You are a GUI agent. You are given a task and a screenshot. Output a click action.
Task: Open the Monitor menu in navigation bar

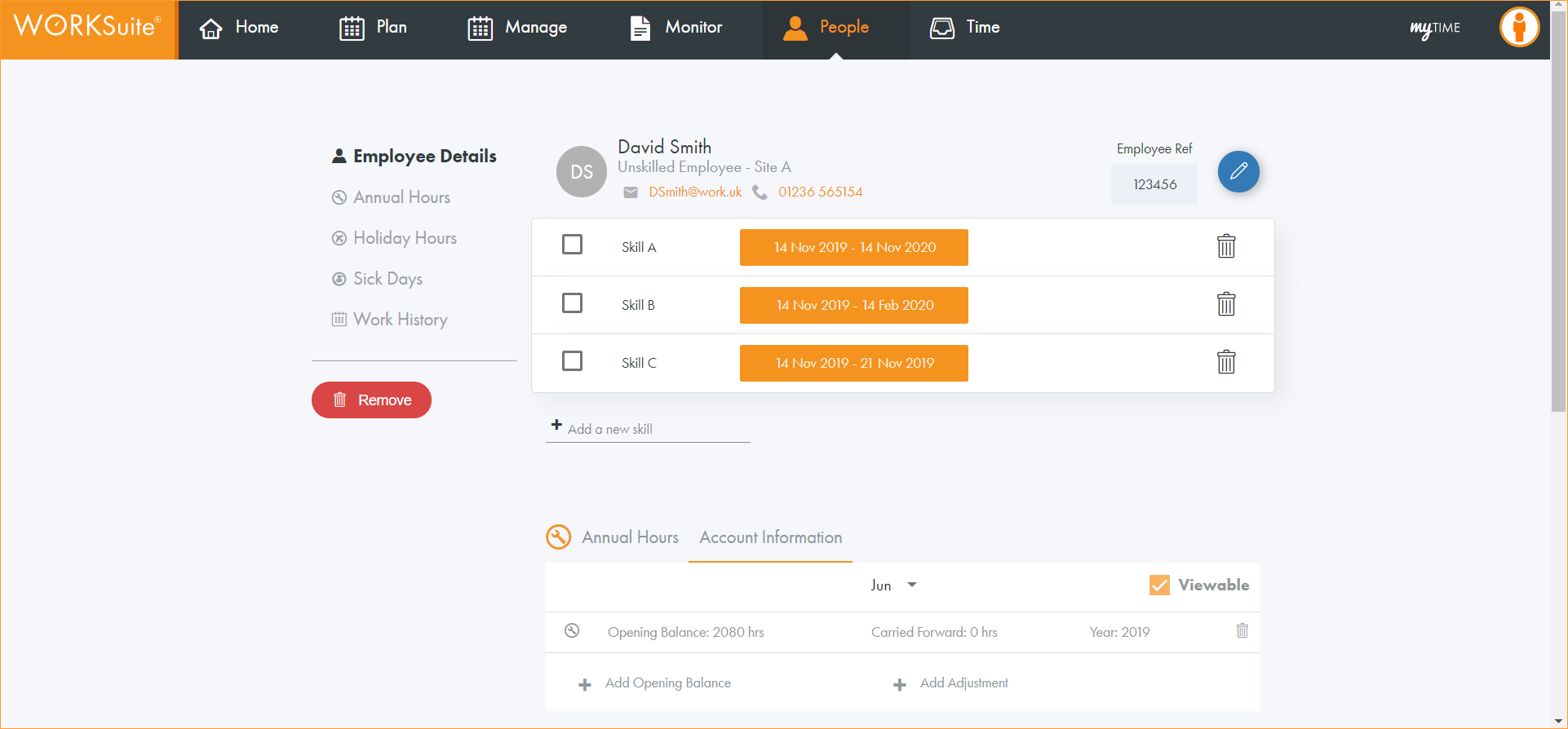point(676,28)
